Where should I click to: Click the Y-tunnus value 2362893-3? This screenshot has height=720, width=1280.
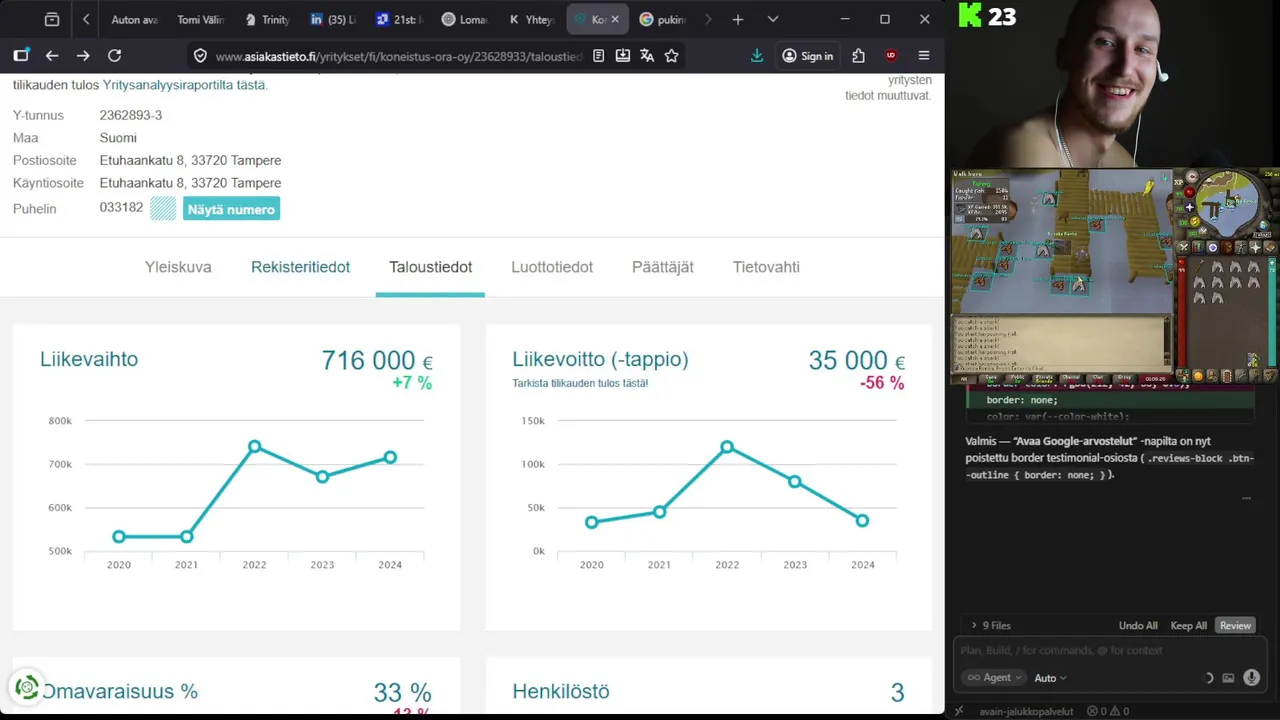[131, 115]
